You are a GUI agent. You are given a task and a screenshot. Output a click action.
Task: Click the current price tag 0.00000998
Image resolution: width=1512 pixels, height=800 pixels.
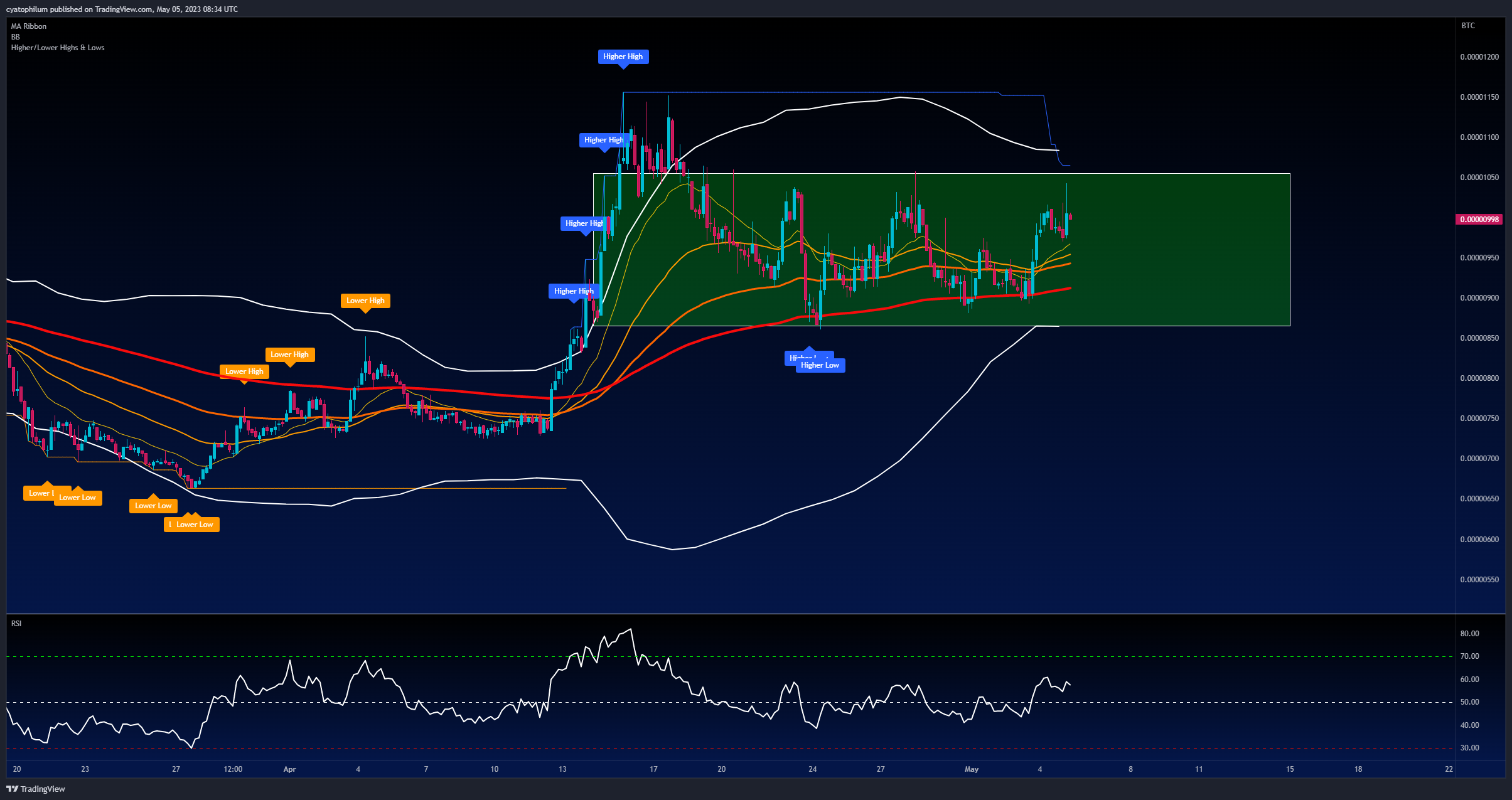pos(1479,220)
